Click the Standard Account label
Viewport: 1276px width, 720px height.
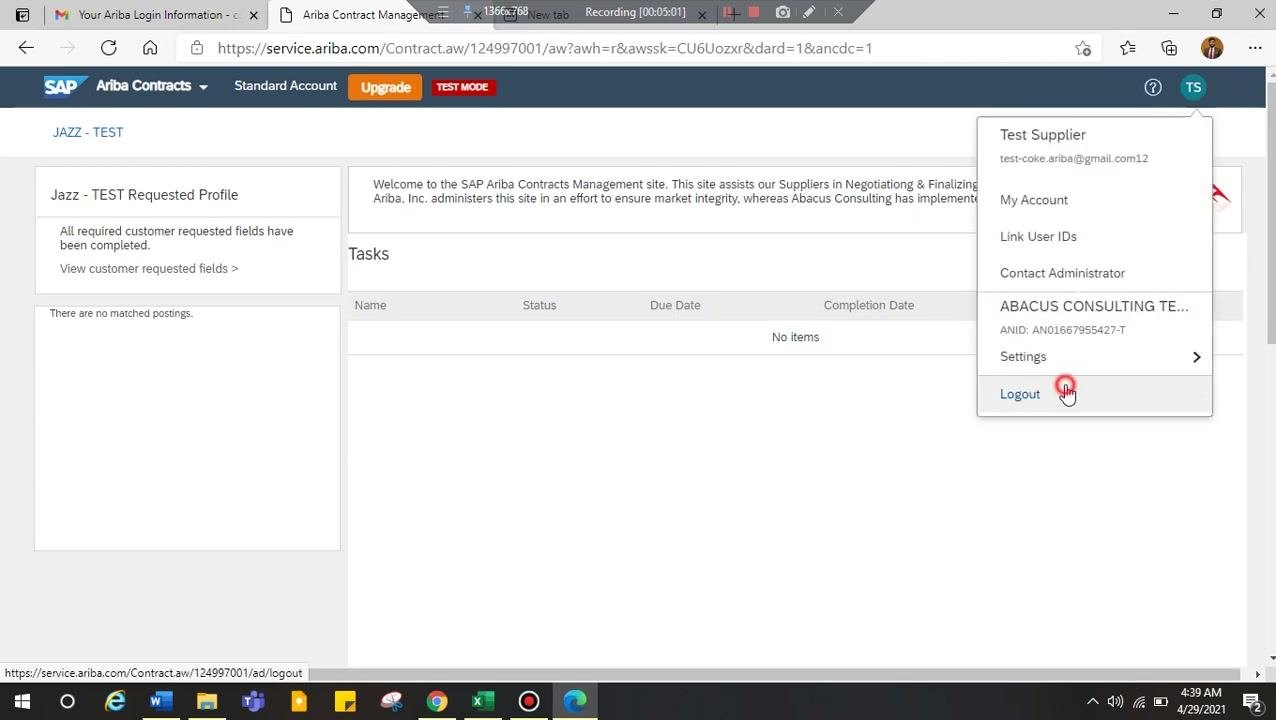click(x=286, y=86)
